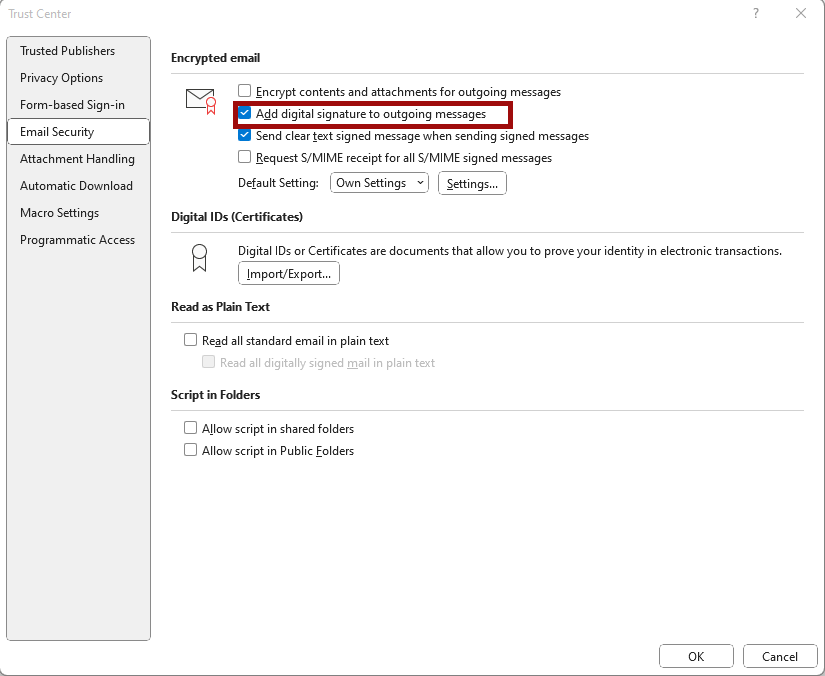Switch to Privacy Options section
The height and width of the screenshot is (676, 825).
point(62,78)
